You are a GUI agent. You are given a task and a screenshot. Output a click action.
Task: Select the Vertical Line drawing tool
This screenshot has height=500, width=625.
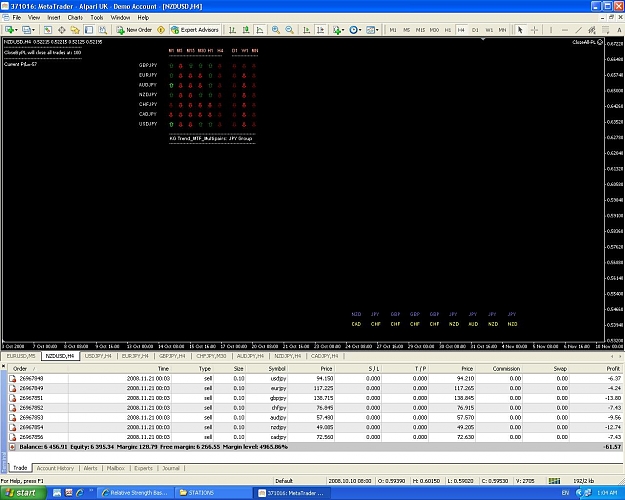pyautogui.click(x=551, y=30)
